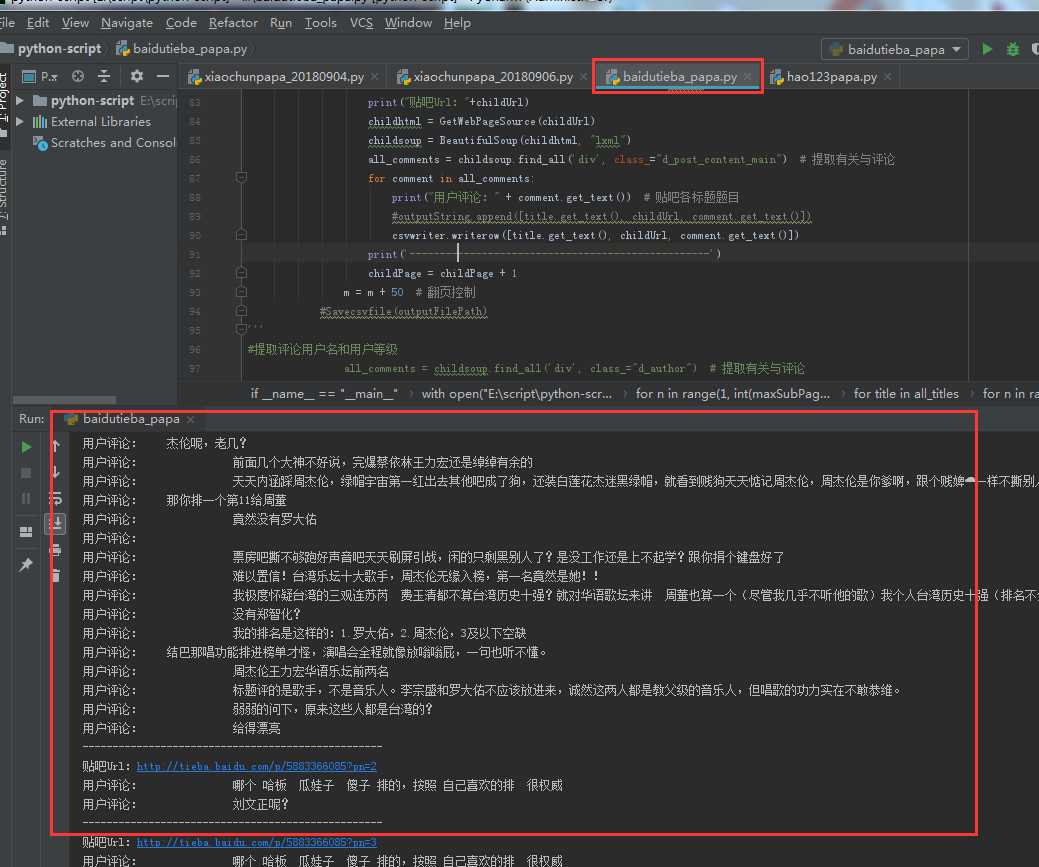Open the run configuration dropdown baidutieba_papa
Viewport: 1039px width, 867px height.
coord(895,50)
